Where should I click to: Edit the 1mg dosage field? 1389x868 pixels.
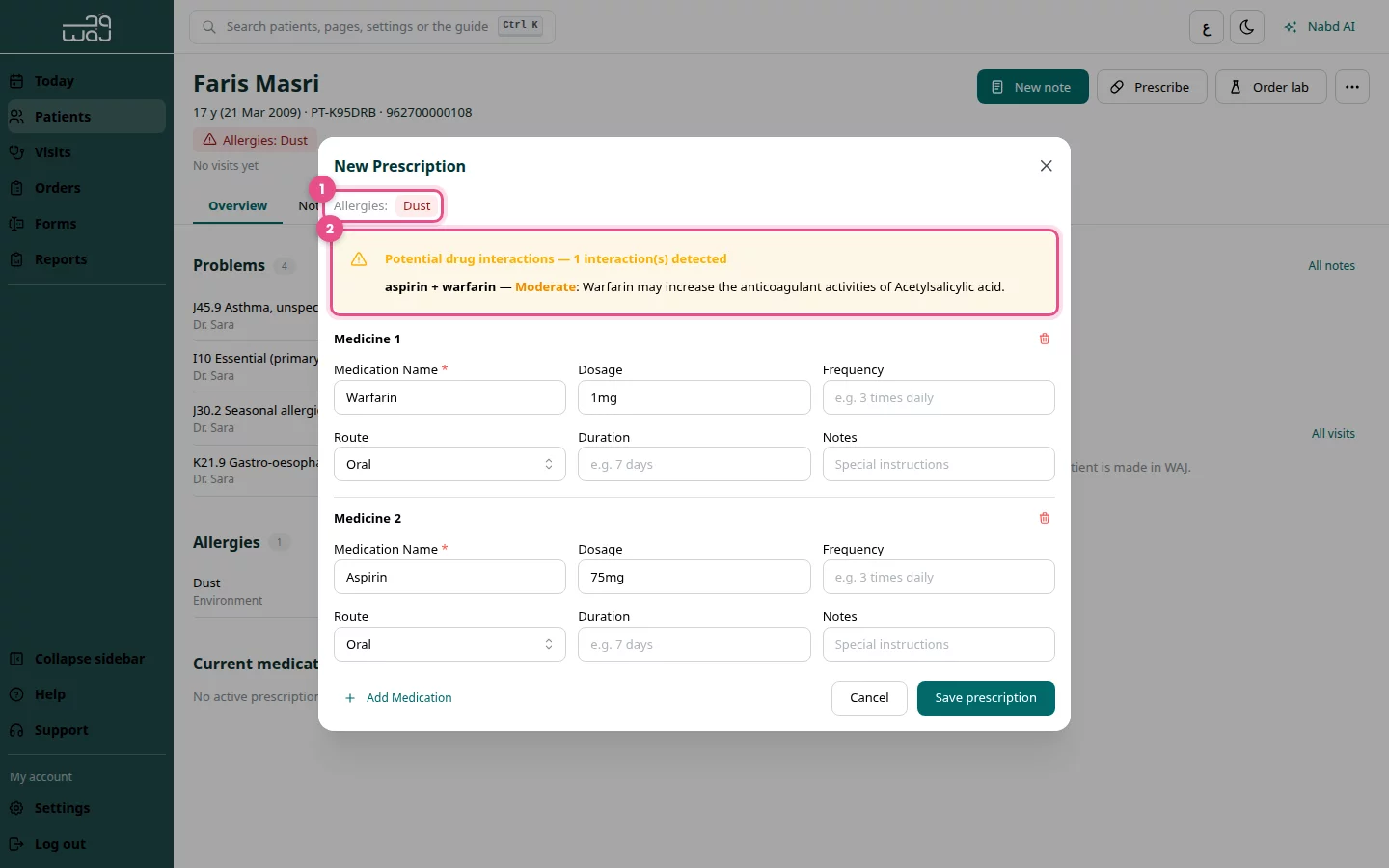tap(694, 397)
